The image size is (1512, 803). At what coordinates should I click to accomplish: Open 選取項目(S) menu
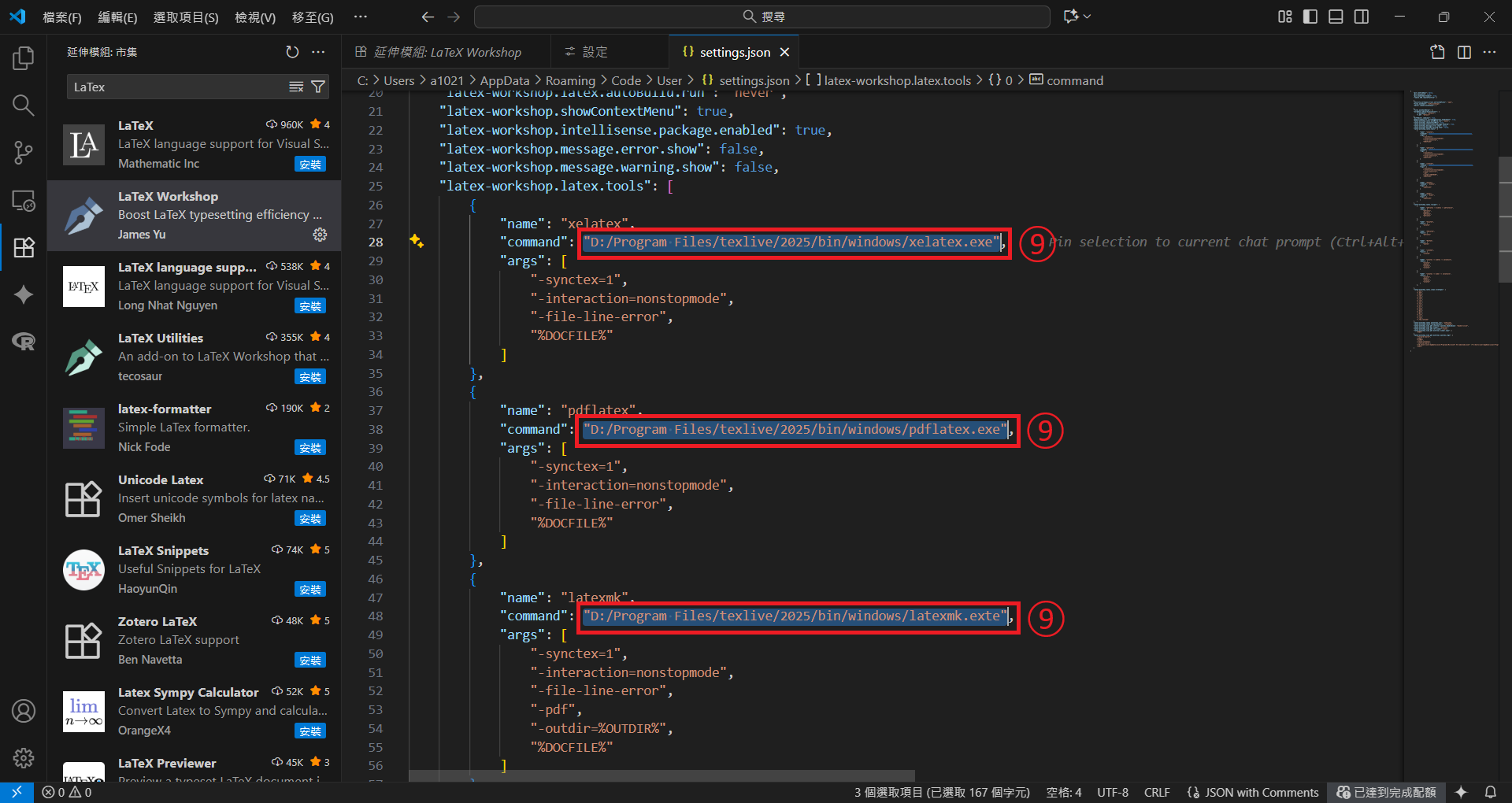tap(186, 17)
